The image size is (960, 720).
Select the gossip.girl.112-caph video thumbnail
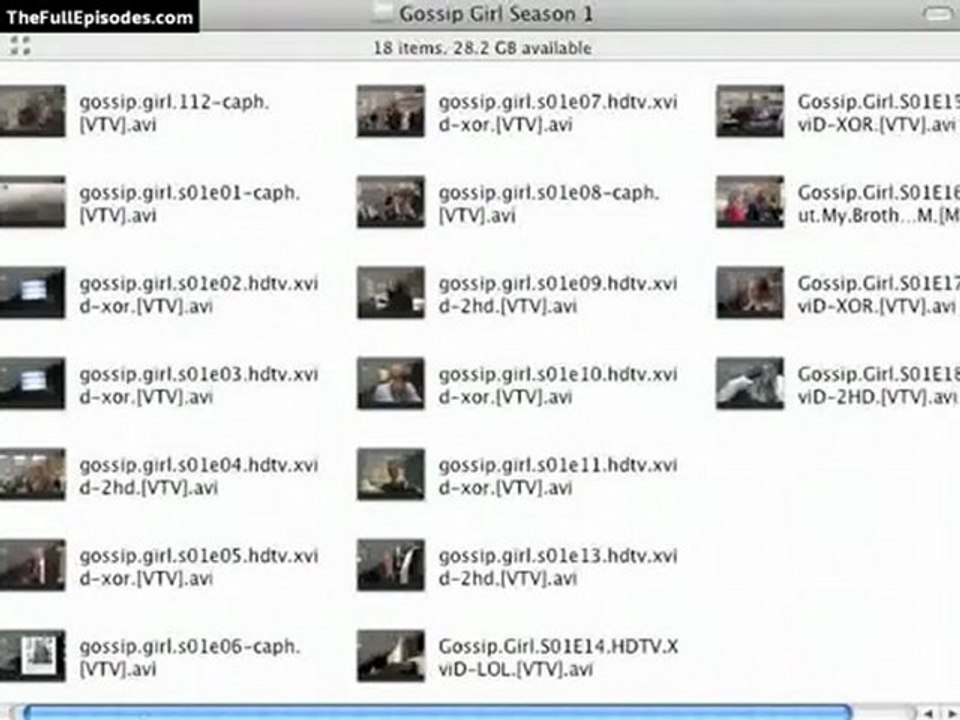[32, 111]
